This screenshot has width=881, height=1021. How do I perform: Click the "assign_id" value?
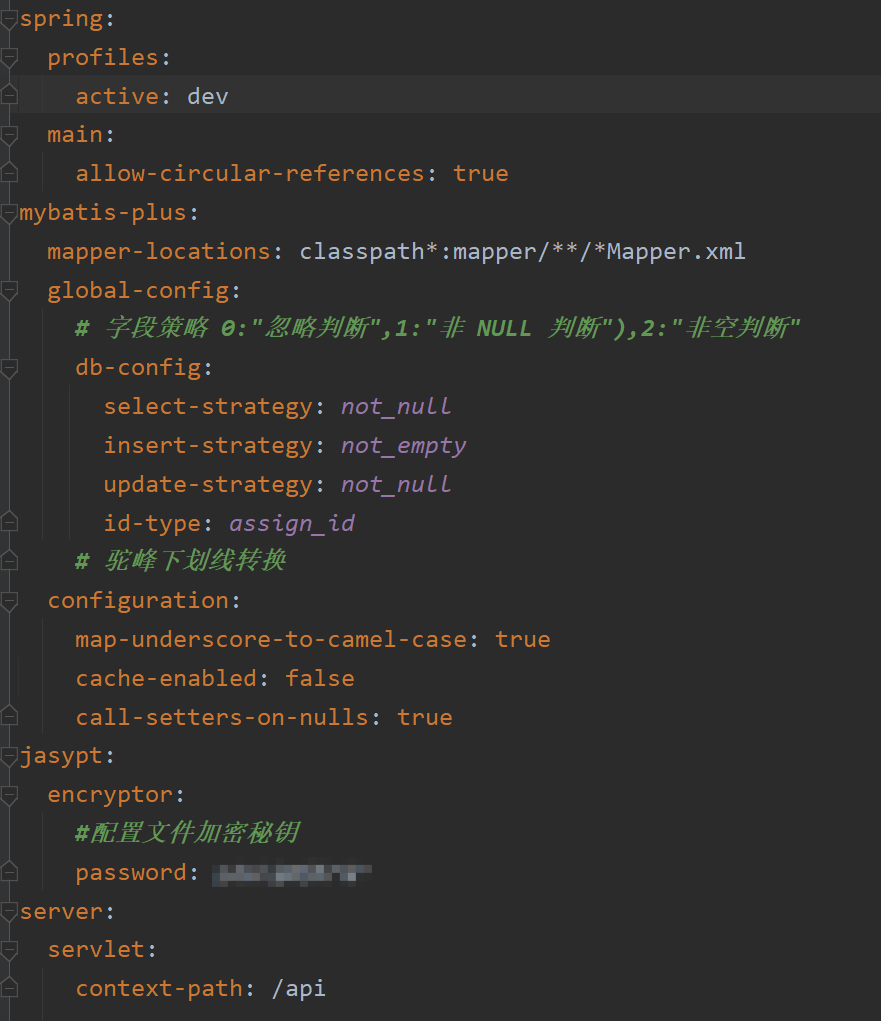[x=292, y=524]
